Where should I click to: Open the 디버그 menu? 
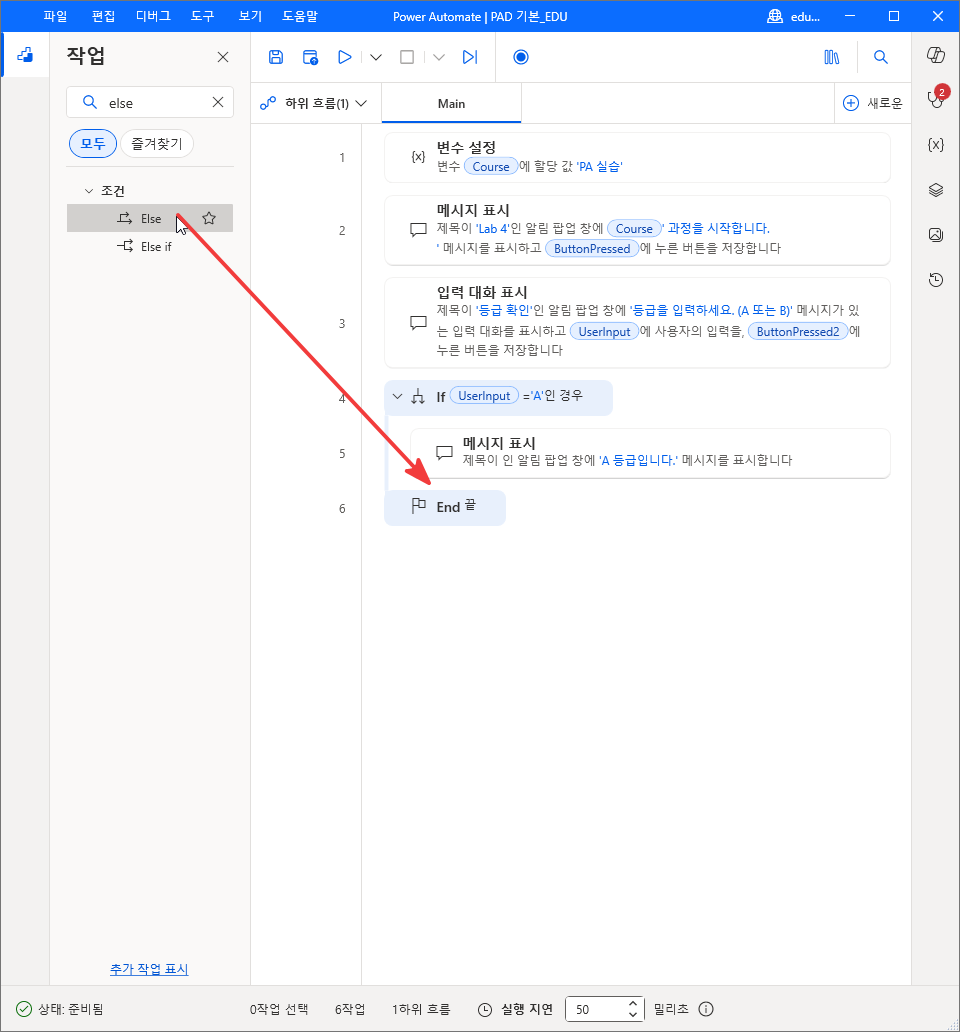(x=153, y=16)
